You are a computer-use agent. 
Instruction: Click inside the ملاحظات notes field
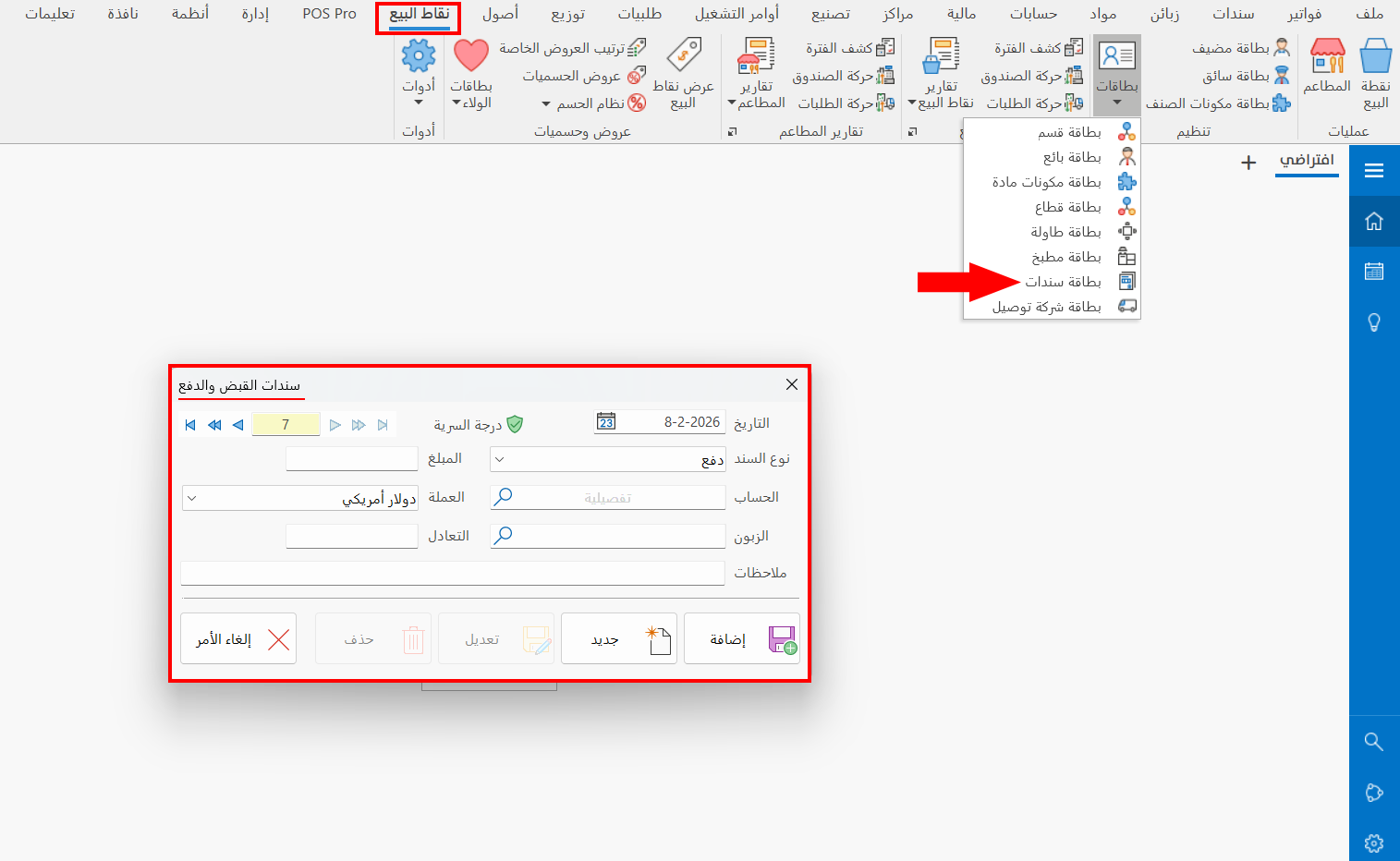452,573
